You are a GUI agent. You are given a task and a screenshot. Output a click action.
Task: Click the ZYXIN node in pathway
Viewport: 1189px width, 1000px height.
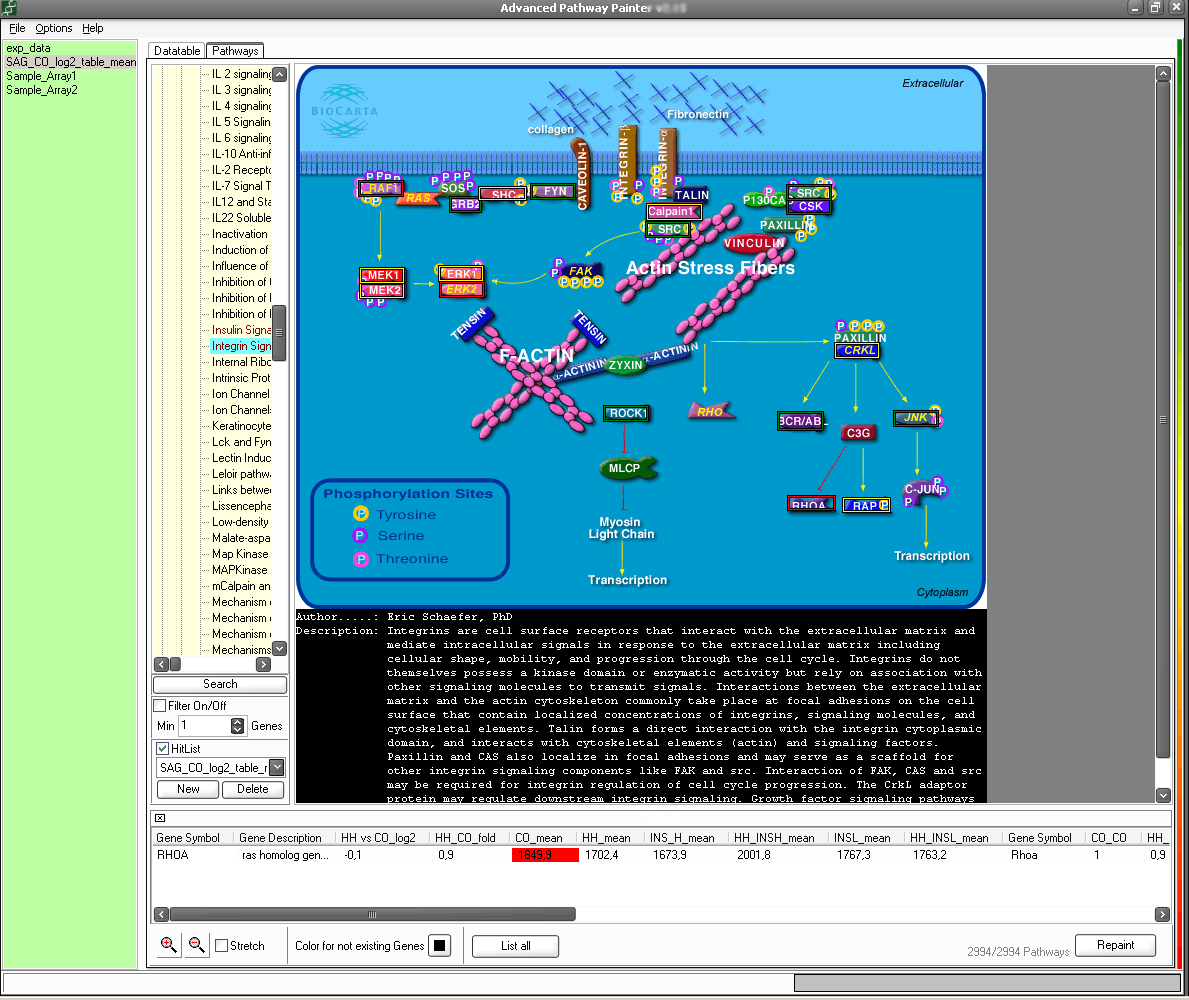click(x=626, y=366)
